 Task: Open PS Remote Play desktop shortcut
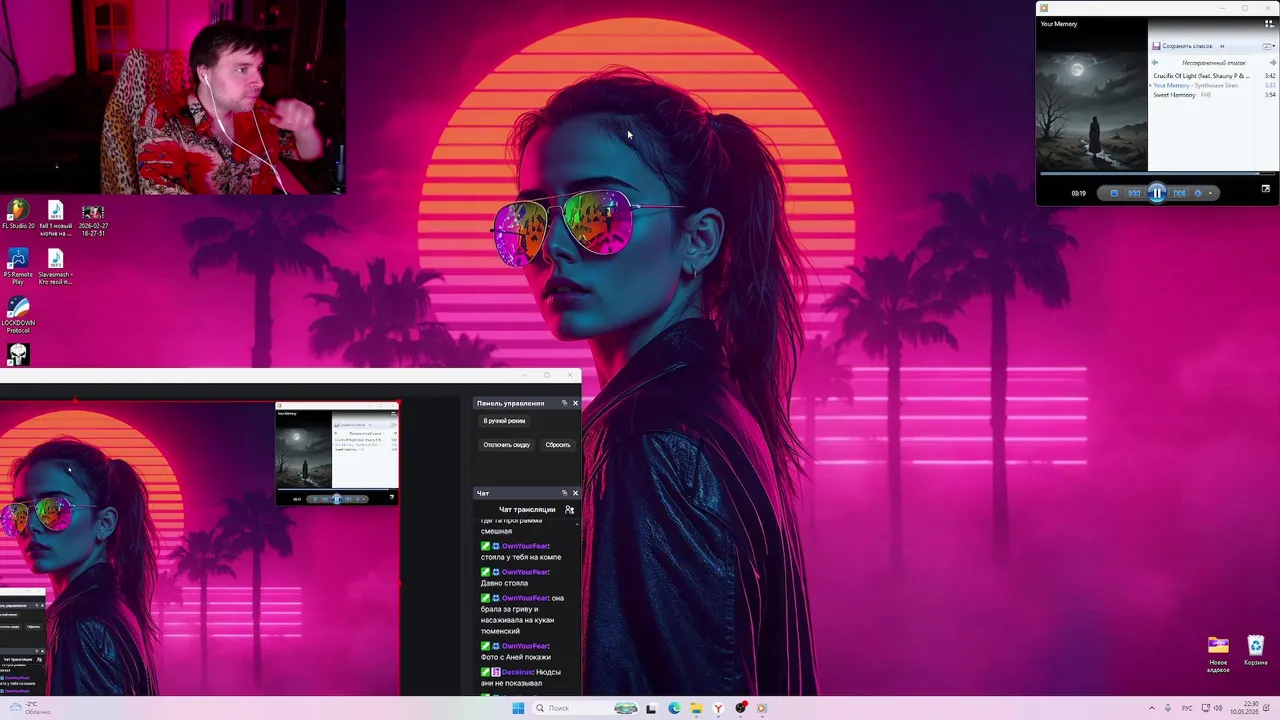18,267
